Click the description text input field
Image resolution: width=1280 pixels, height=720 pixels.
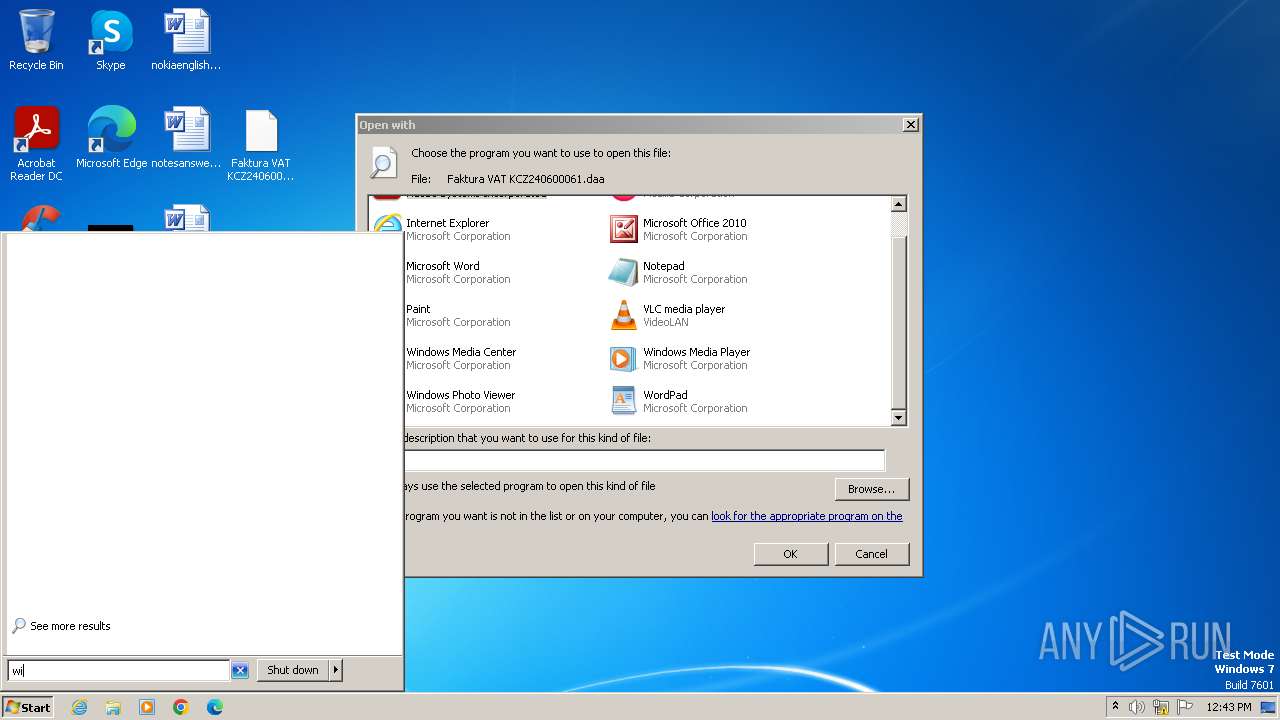tap(645, 460)
